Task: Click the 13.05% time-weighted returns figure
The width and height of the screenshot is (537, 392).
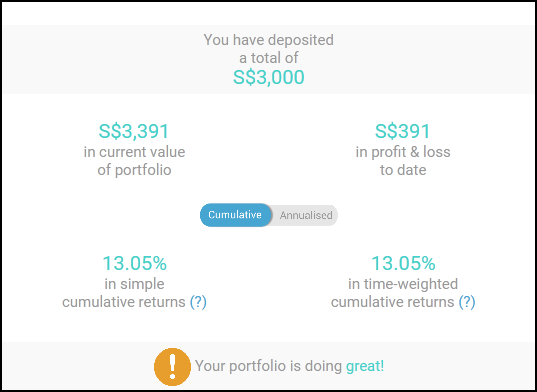Action: coord(403,263)
